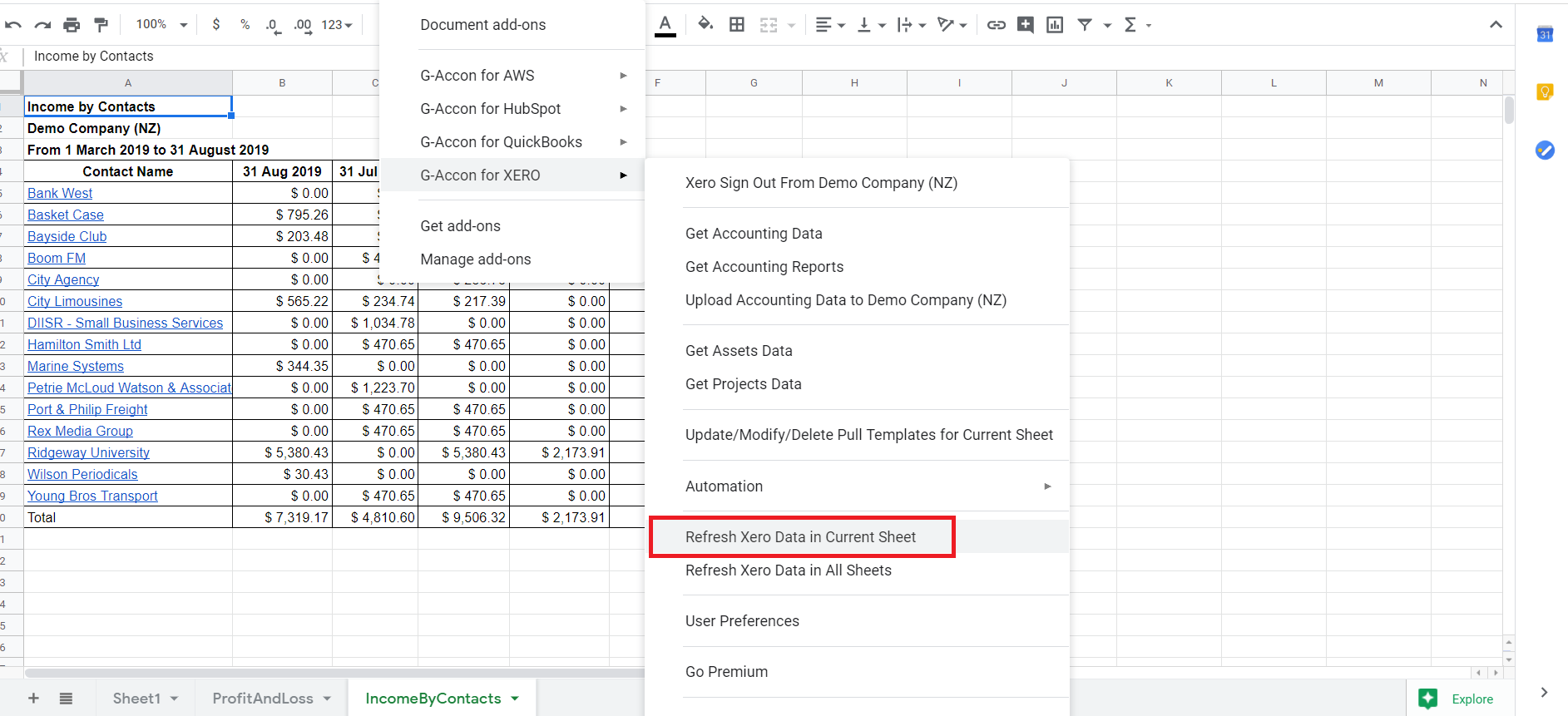Format as percent icon

[245, 25]
